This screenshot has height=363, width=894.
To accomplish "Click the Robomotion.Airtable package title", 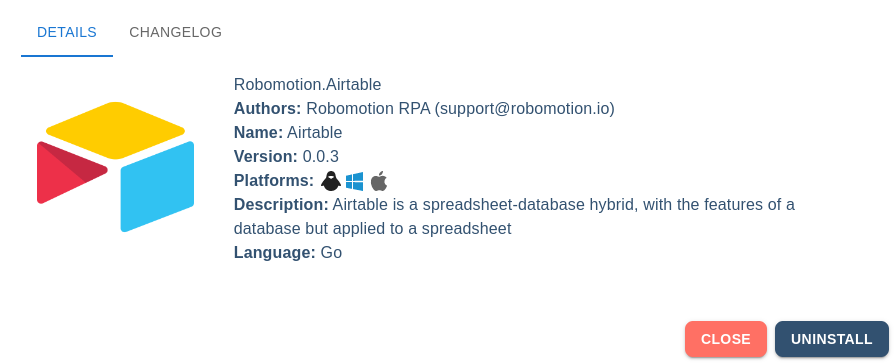I will 307,84.
